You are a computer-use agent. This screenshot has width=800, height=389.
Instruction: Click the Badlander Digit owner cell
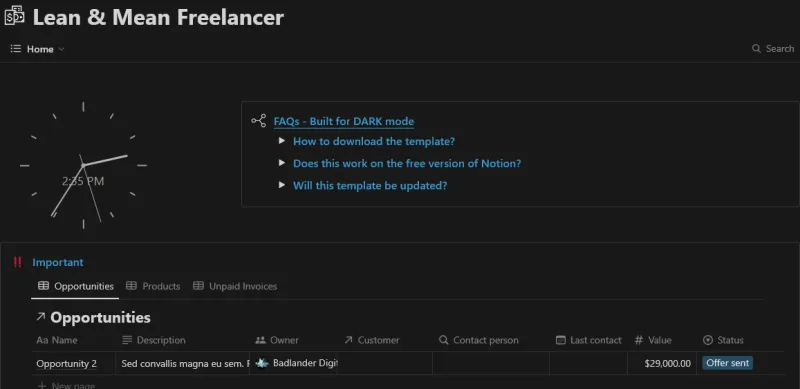pyautogui.click(x=293, y=363)
